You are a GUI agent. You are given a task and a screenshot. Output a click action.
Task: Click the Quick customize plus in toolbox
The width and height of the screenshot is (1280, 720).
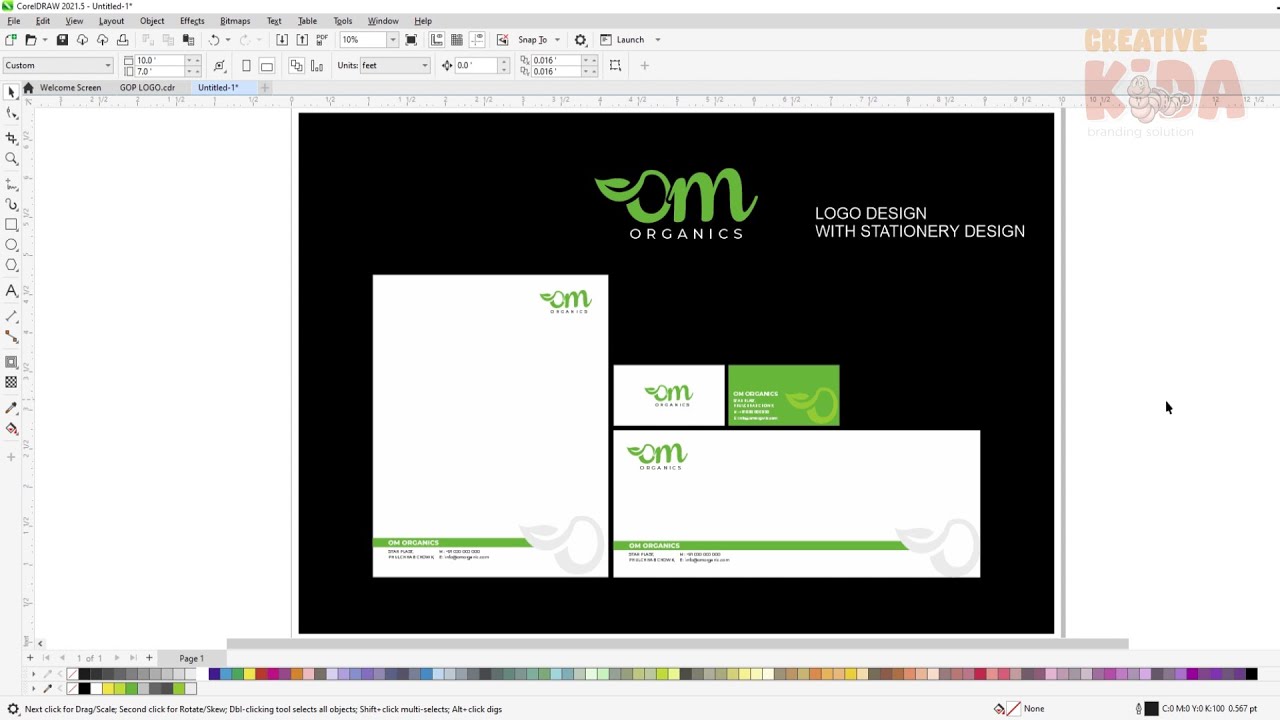(11, 457)
